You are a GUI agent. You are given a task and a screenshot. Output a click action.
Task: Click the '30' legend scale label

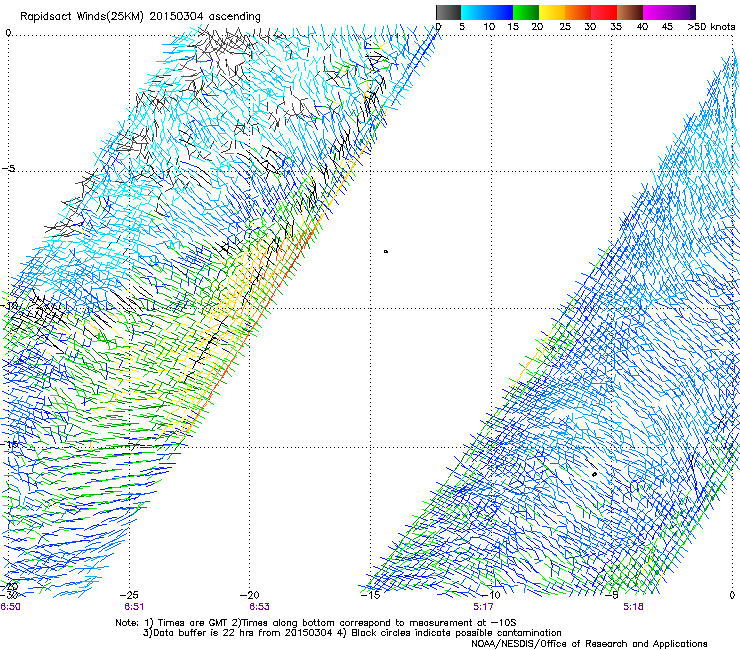point(590,27)
